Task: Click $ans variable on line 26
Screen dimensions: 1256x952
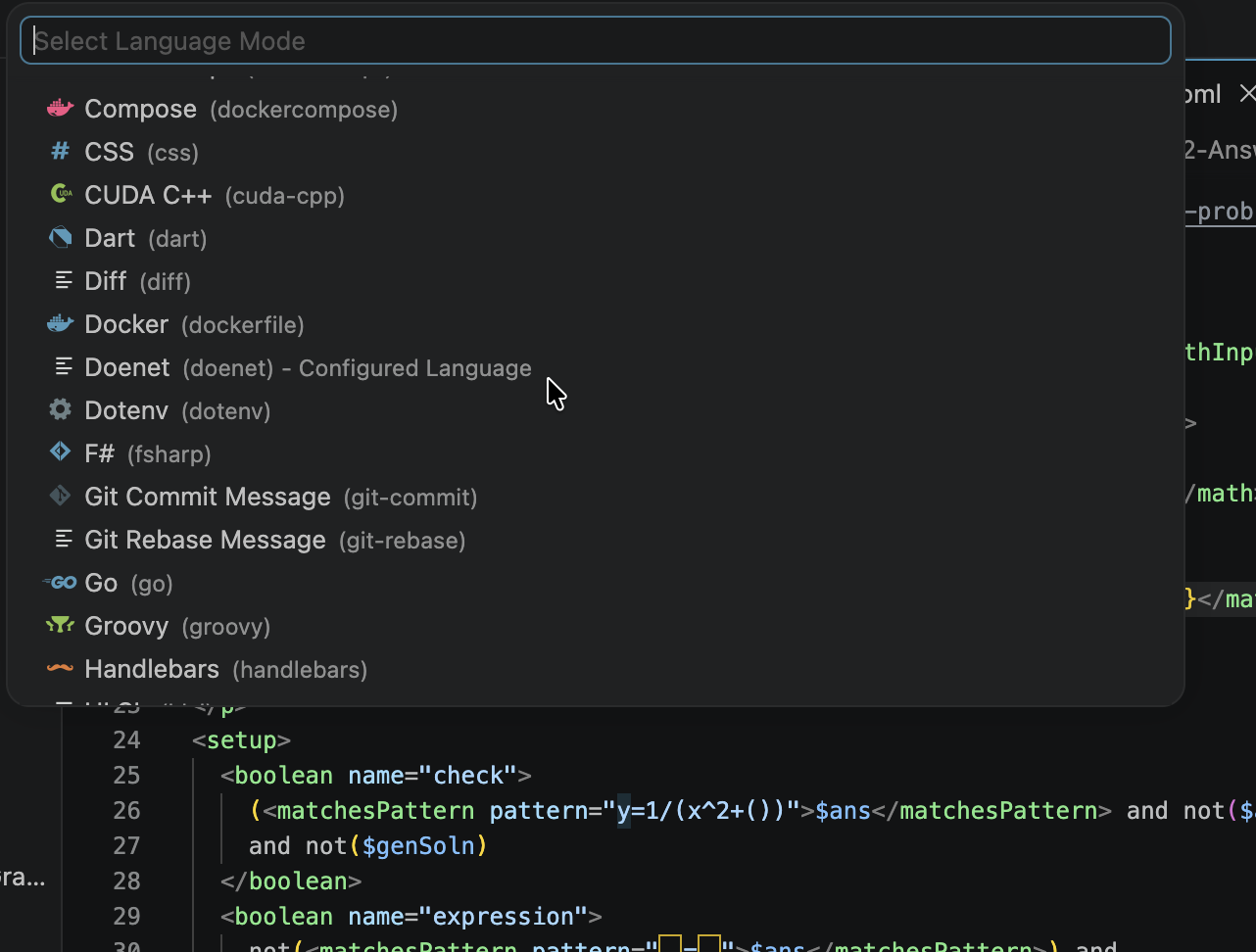Action: tap(843, 810)
